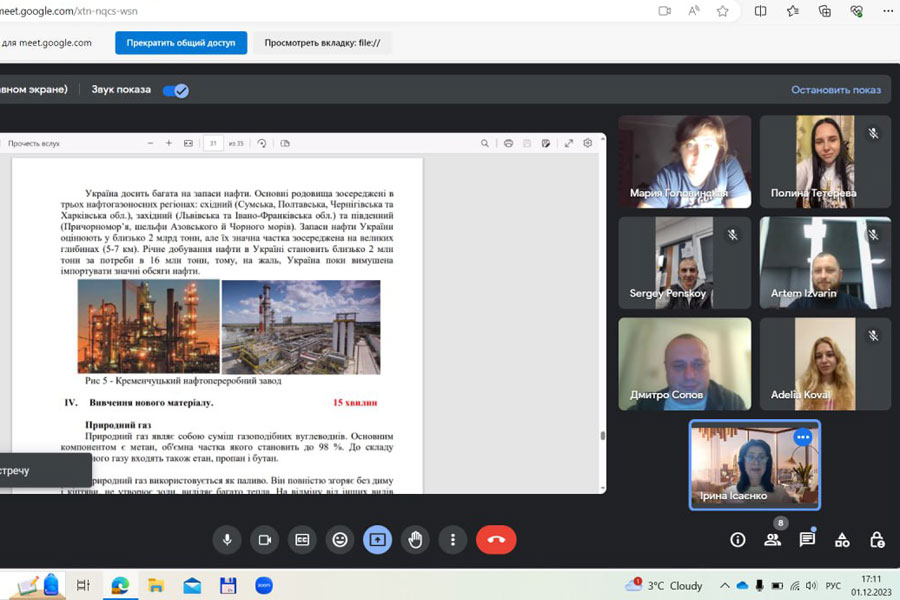Show the participants list panel
Screen dimensions: 900x600
pyautogui.click(x=772, y=540)
